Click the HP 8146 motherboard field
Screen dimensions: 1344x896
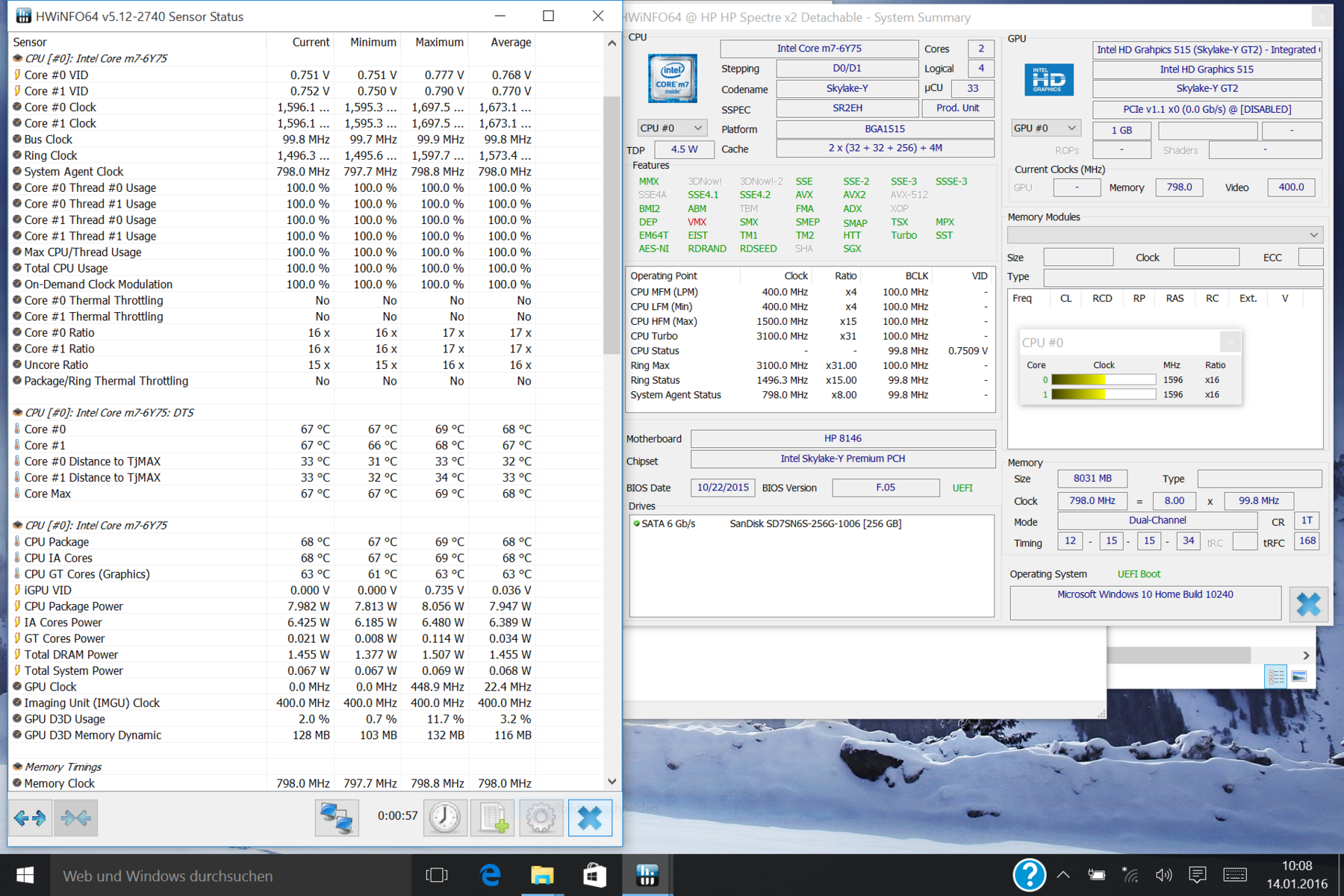pos(843,438)
